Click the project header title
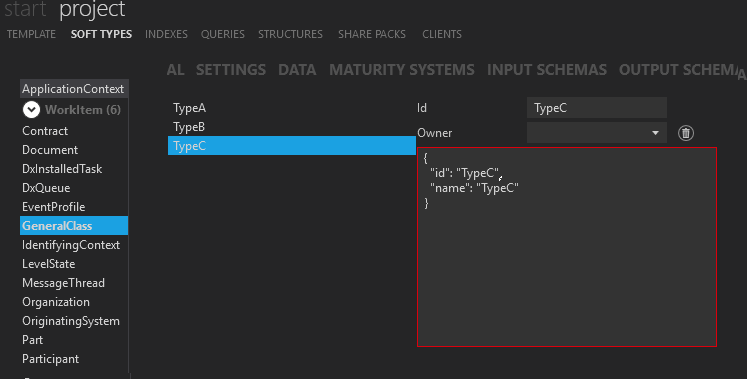 92,10
